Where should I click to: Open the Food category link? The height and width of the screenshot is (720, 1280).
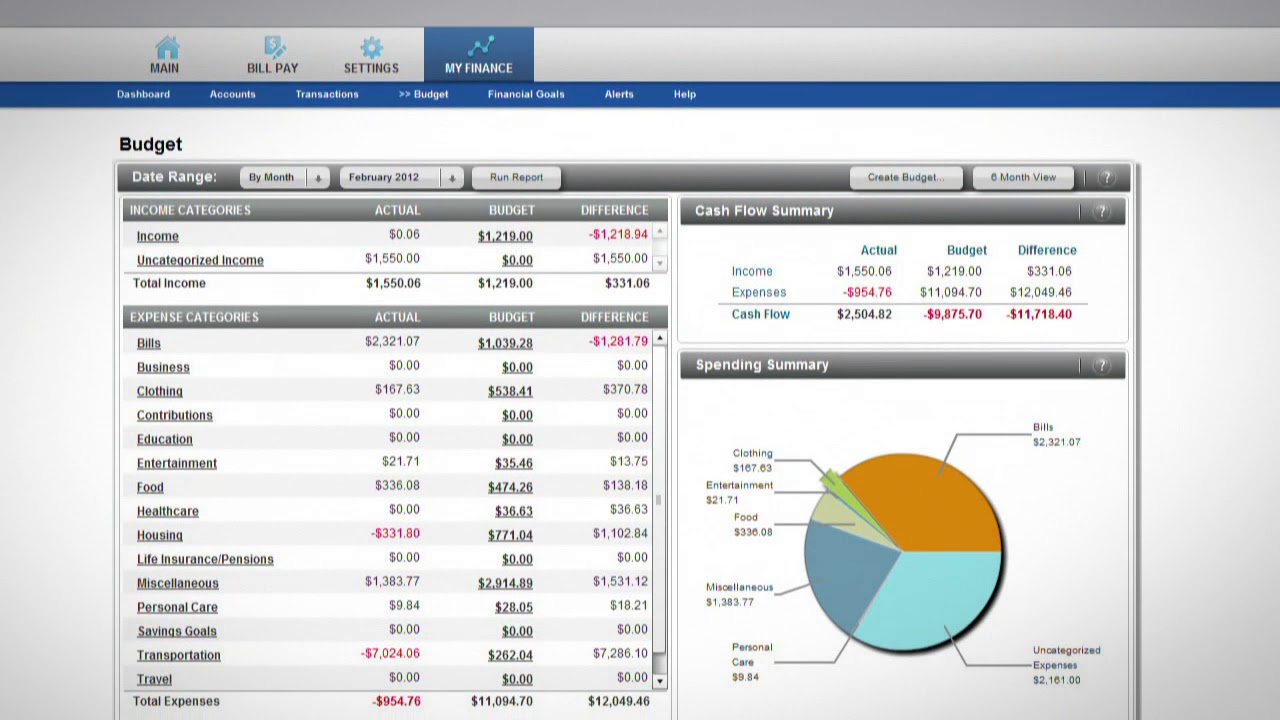[x=150, y=487]
